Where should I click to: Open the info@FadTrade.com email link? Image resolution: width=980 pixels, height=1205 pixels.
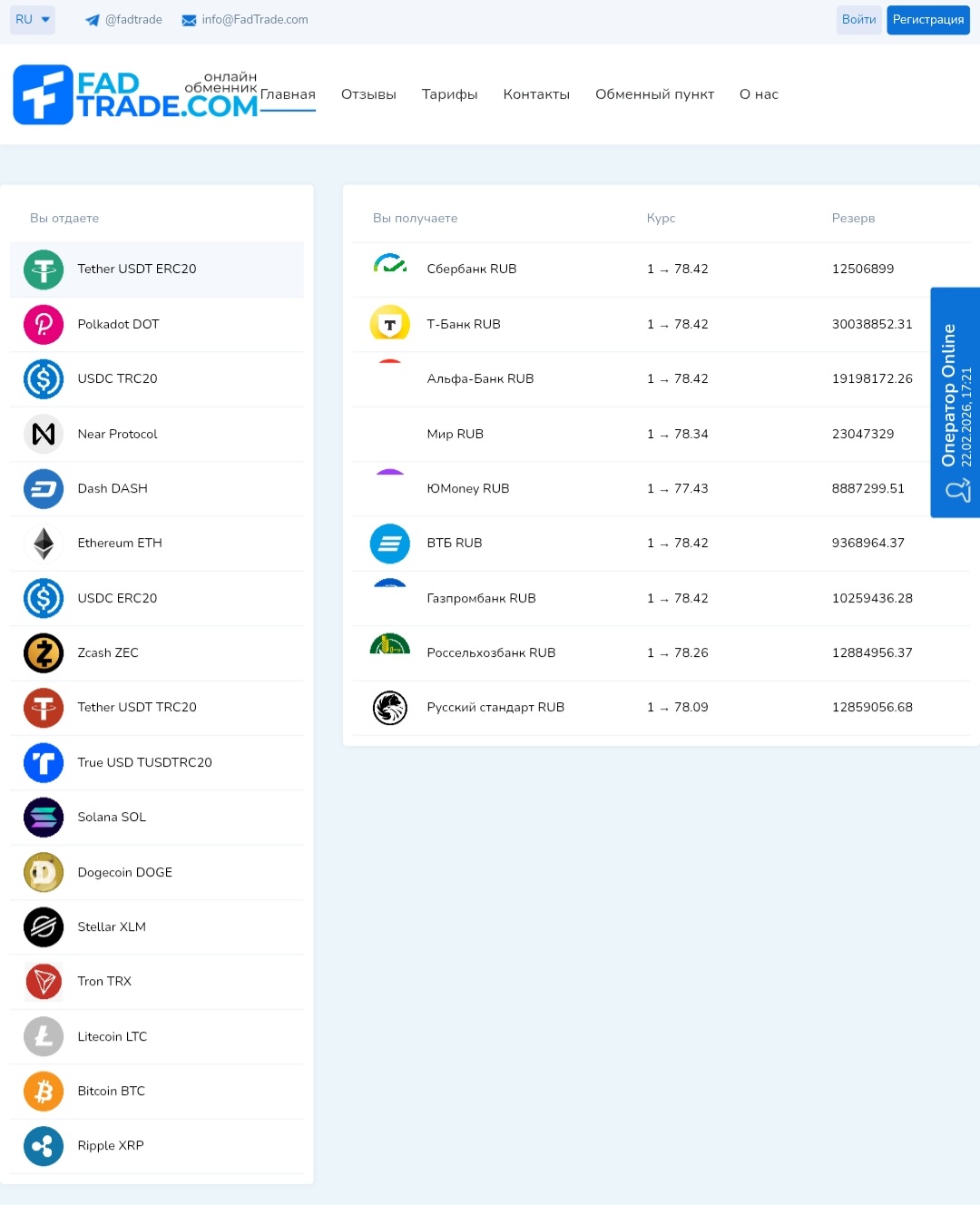255,20
